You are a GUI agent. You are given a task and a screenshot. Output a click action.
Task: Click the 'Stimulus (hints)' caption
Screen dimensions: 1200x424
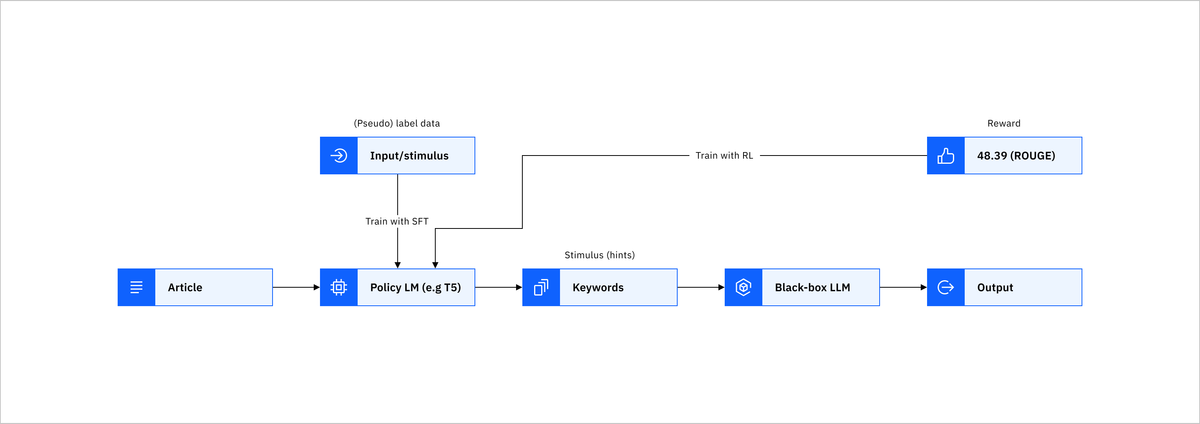tap(600, 255)
